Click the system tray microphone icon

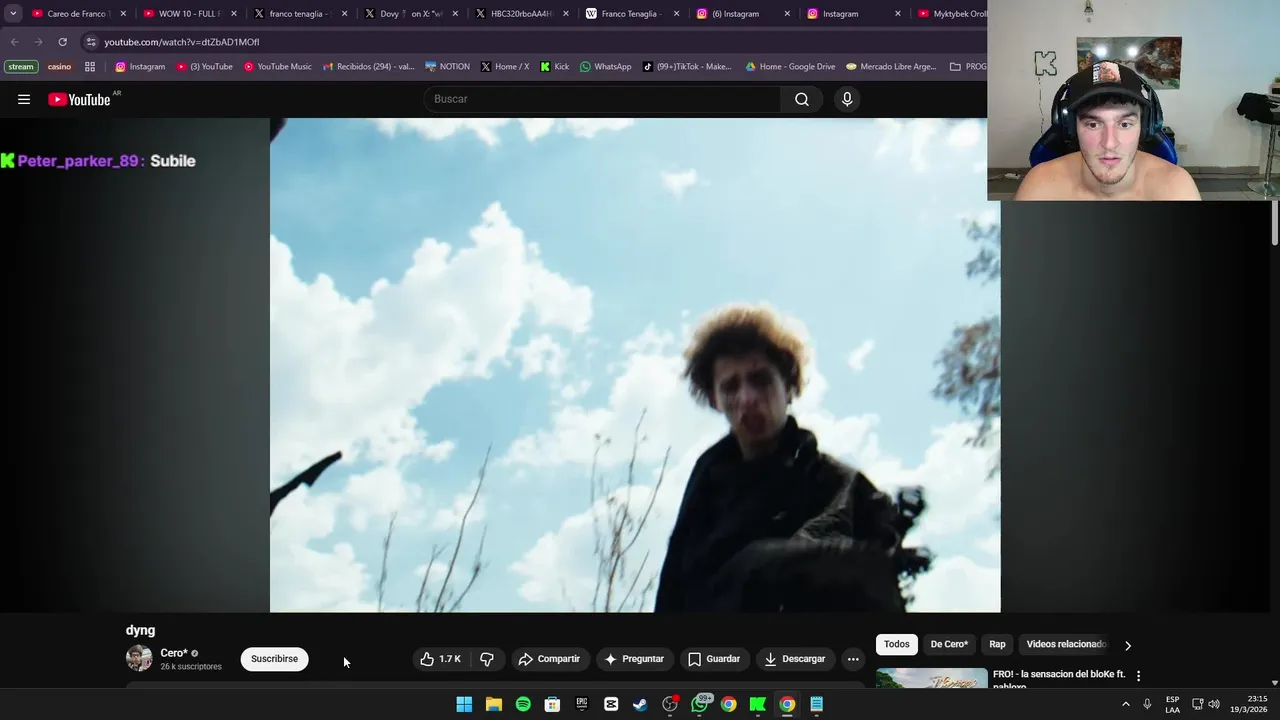[x=1147, y=704]
